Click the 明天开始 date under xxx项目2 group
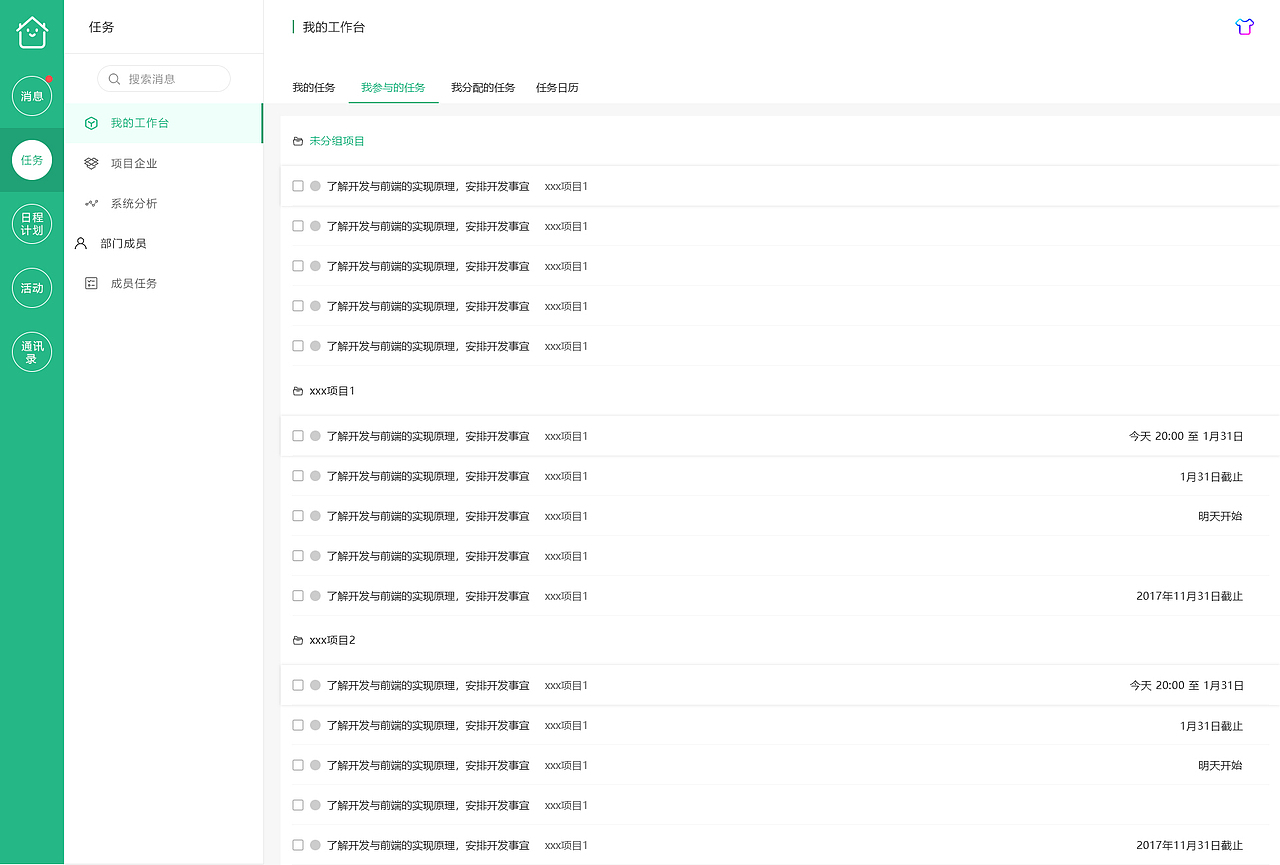The width and height of the screenshot is (1280, 865). click(x=1220, y=765)
